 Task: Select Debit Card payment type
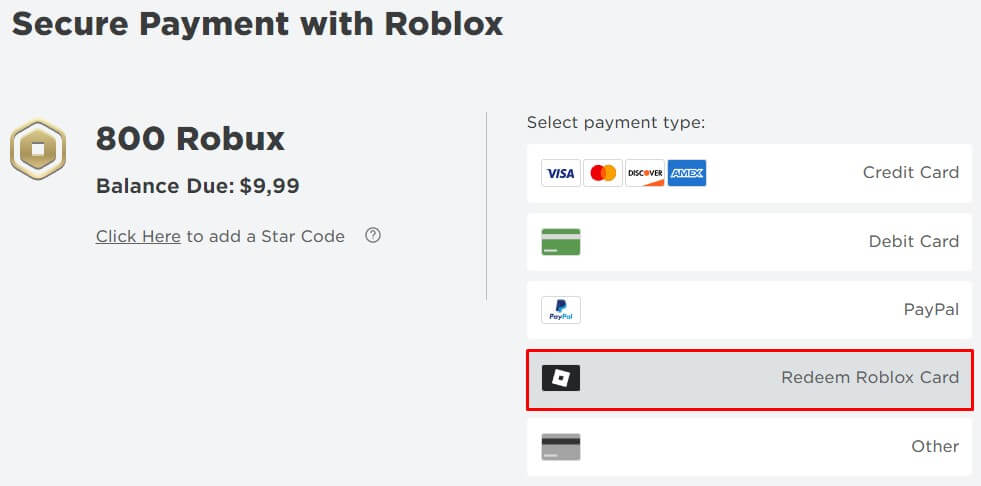tap(913, 242)
